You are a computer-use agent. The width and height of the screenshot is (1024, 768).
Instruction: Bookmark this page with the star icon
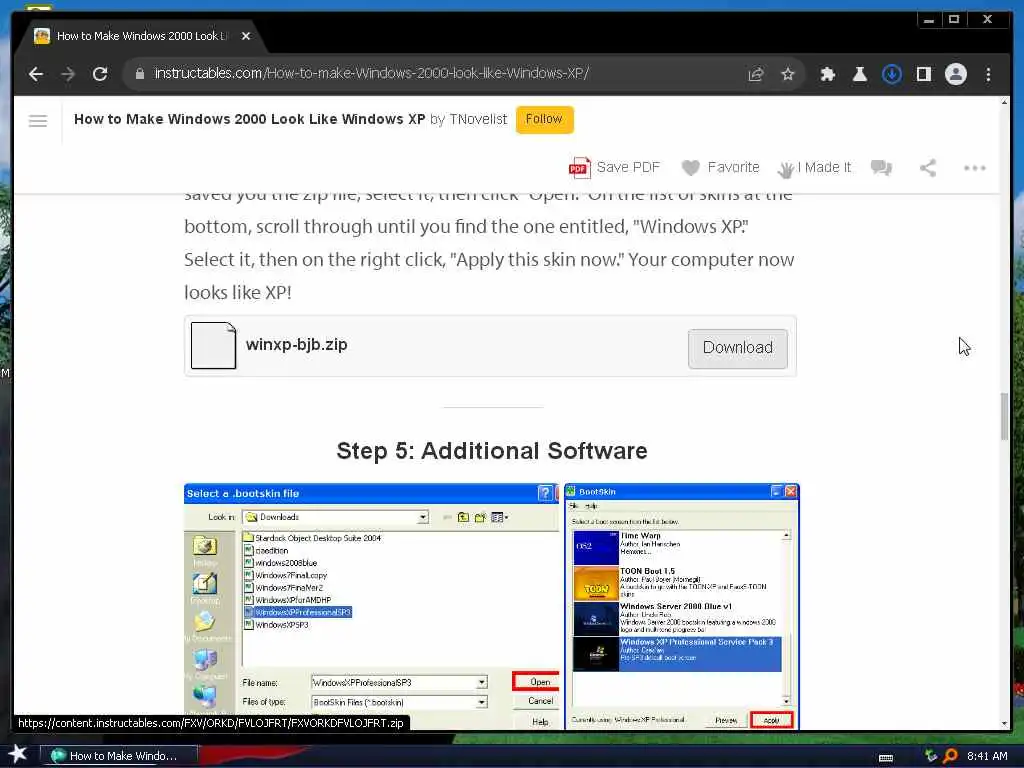click(x=788, y=74)
